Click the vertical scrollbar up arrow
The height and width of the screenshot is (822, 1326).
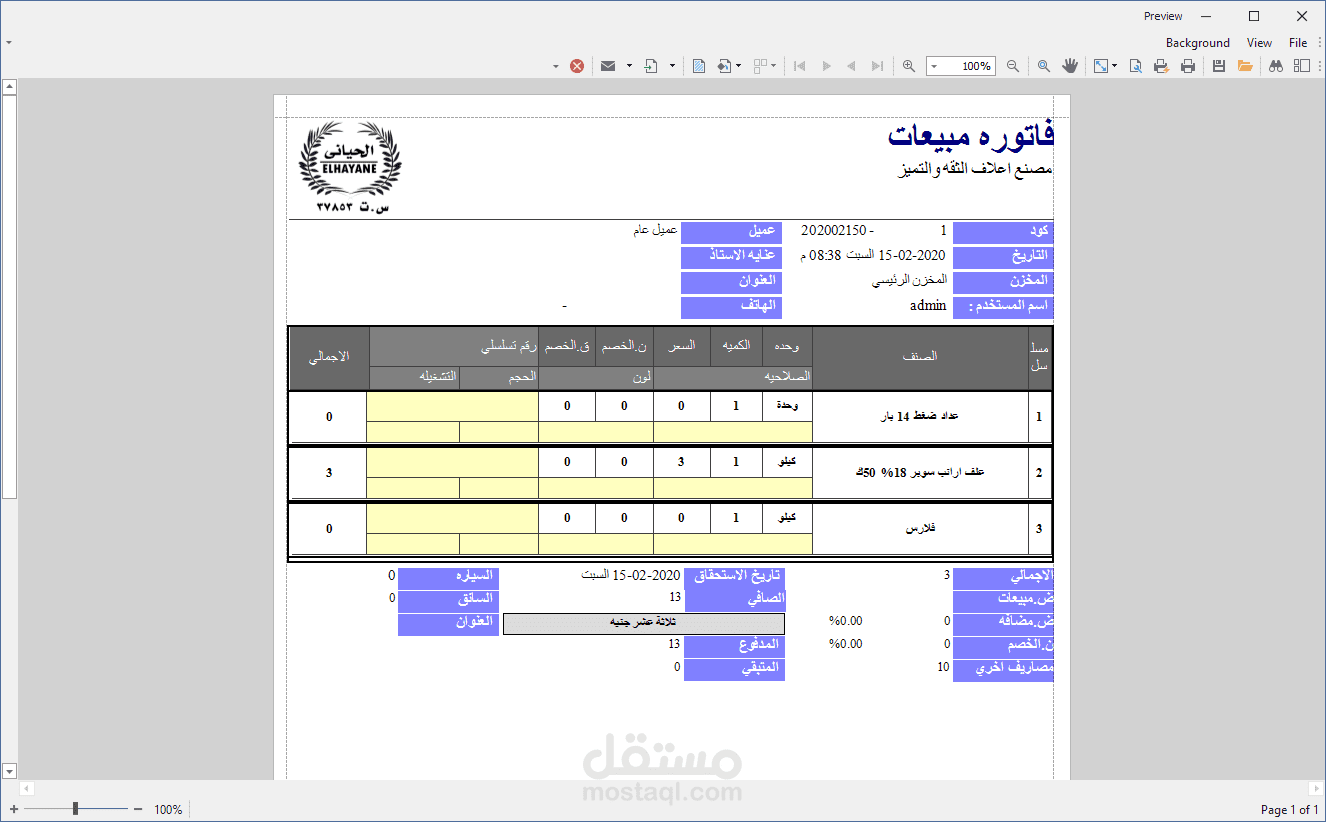(x=9, y=87)
